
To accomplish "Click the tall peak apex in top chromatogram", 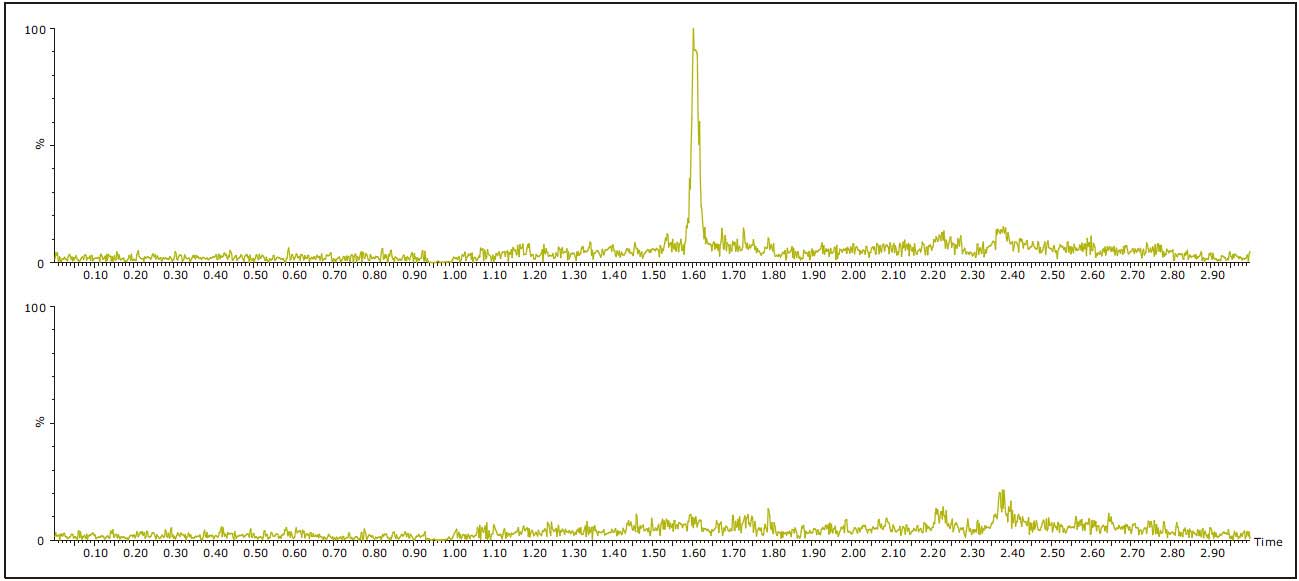I will [x=693, y=30].
